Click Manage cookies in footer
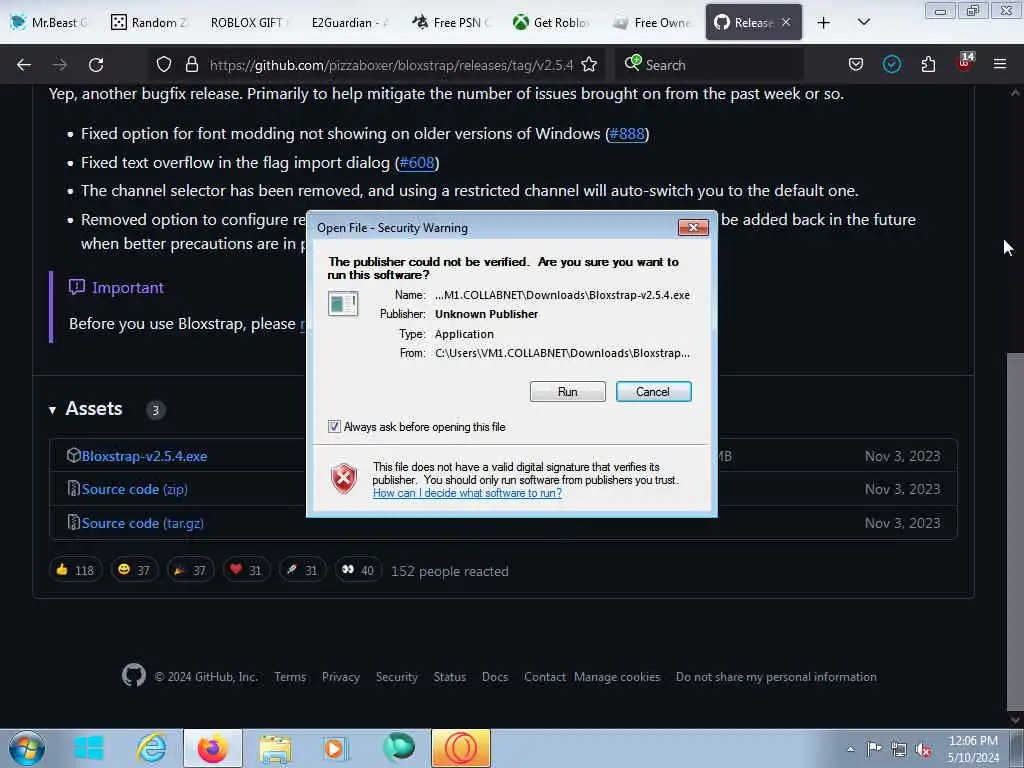The image size is (1024, 768). coord(617,677)
